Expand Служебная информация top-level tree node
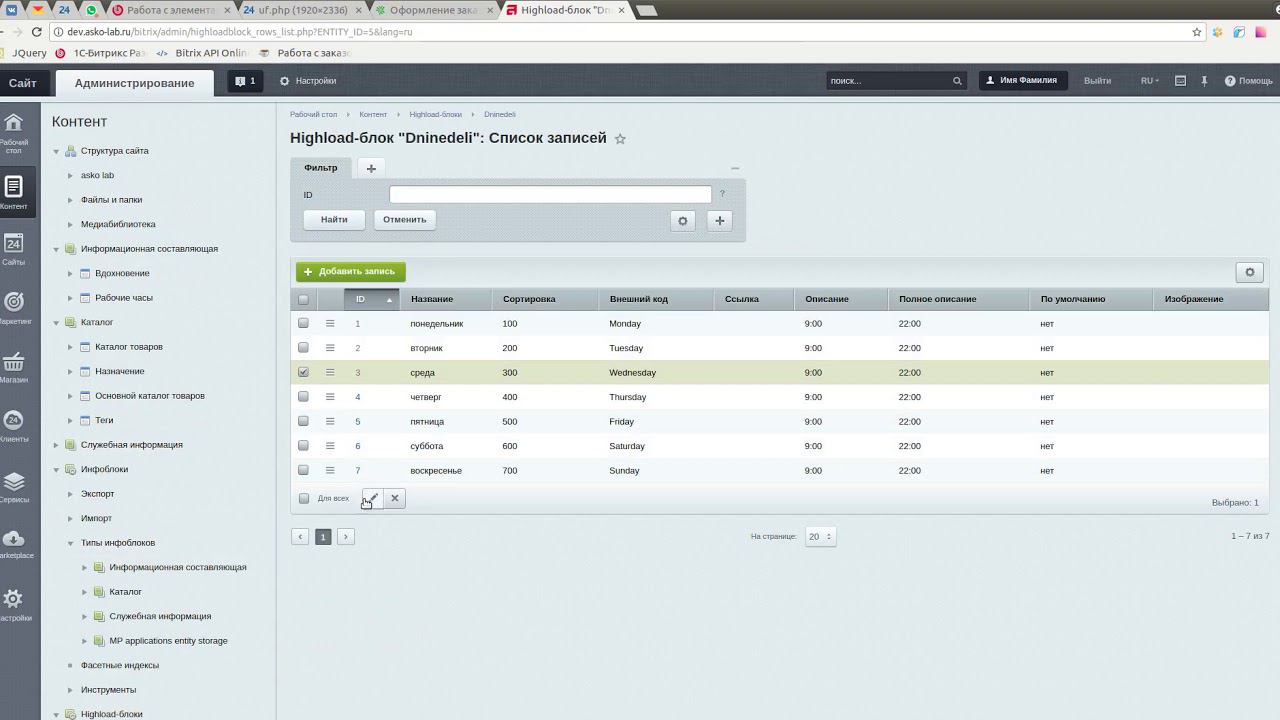 point(56,445)
